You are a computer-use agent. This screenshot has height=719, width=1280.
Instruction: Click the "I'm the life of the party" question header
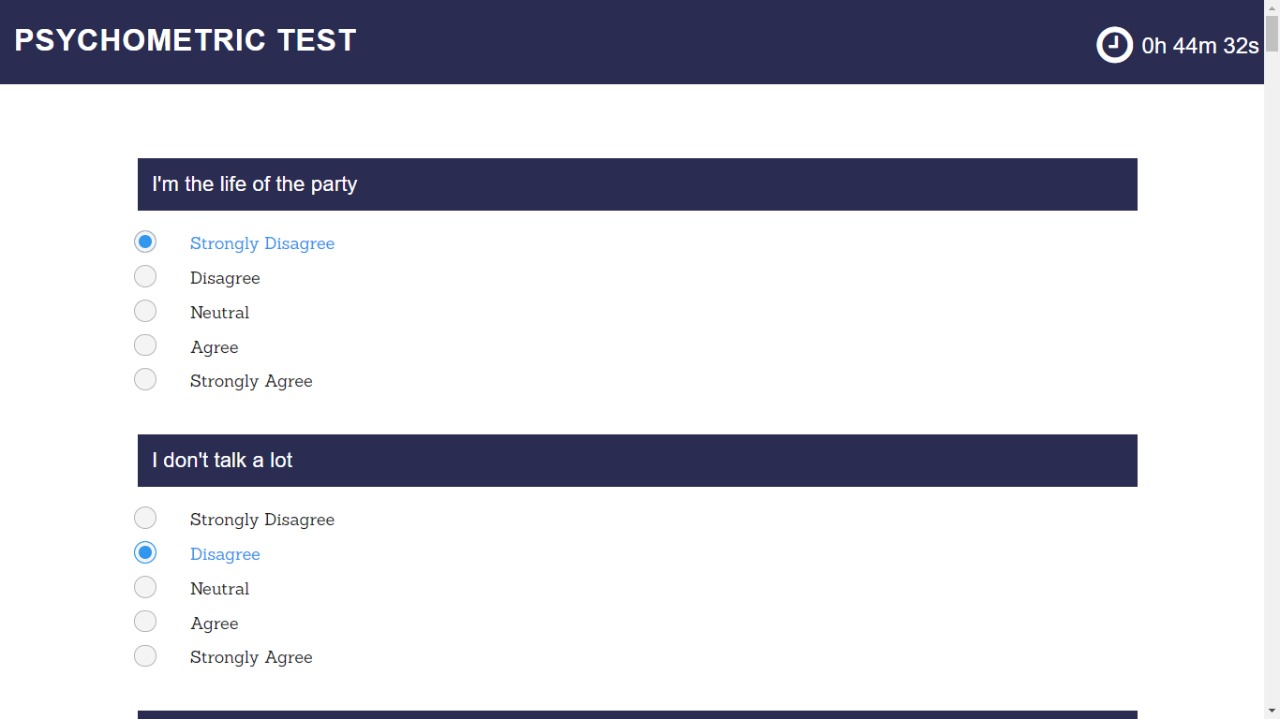coord(637,184)
